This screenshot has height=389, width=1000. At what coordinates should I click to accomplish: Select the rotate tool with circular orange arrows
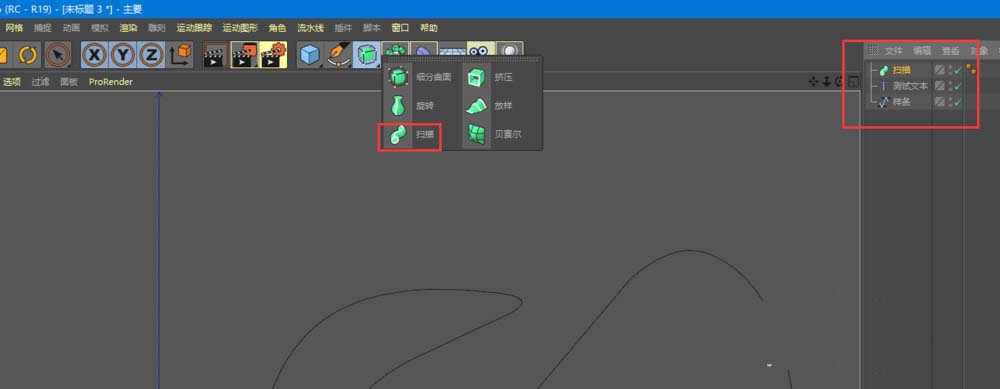(x=27, y=55)
